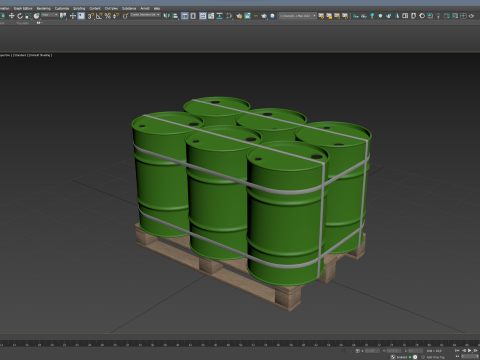
Task: Toggle the Layer Explorer
Action: point(193,16)
